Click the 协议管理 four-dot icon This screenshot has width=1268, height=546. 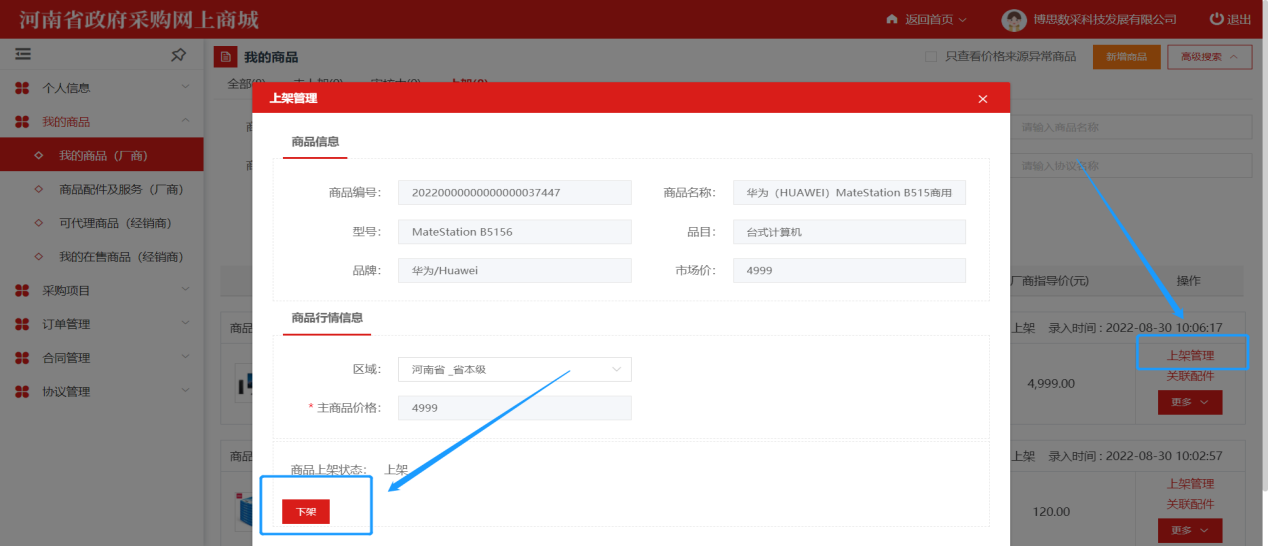tap(22, 392)
